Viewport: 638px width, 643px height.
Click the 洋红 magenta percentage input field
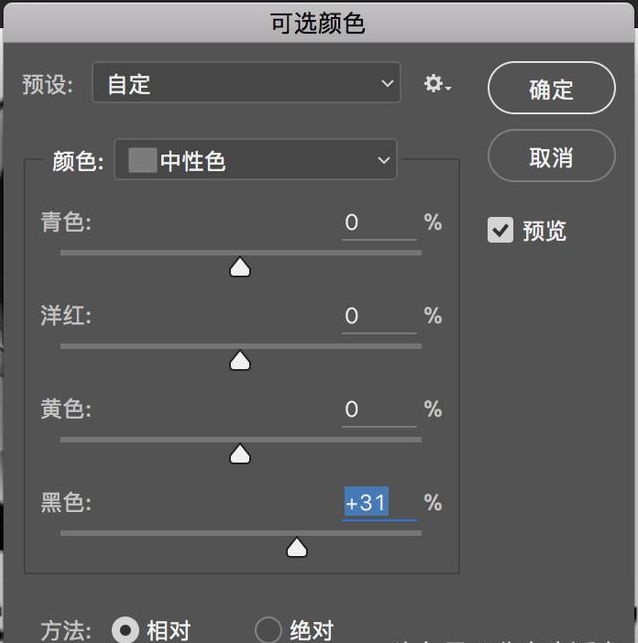378,316
